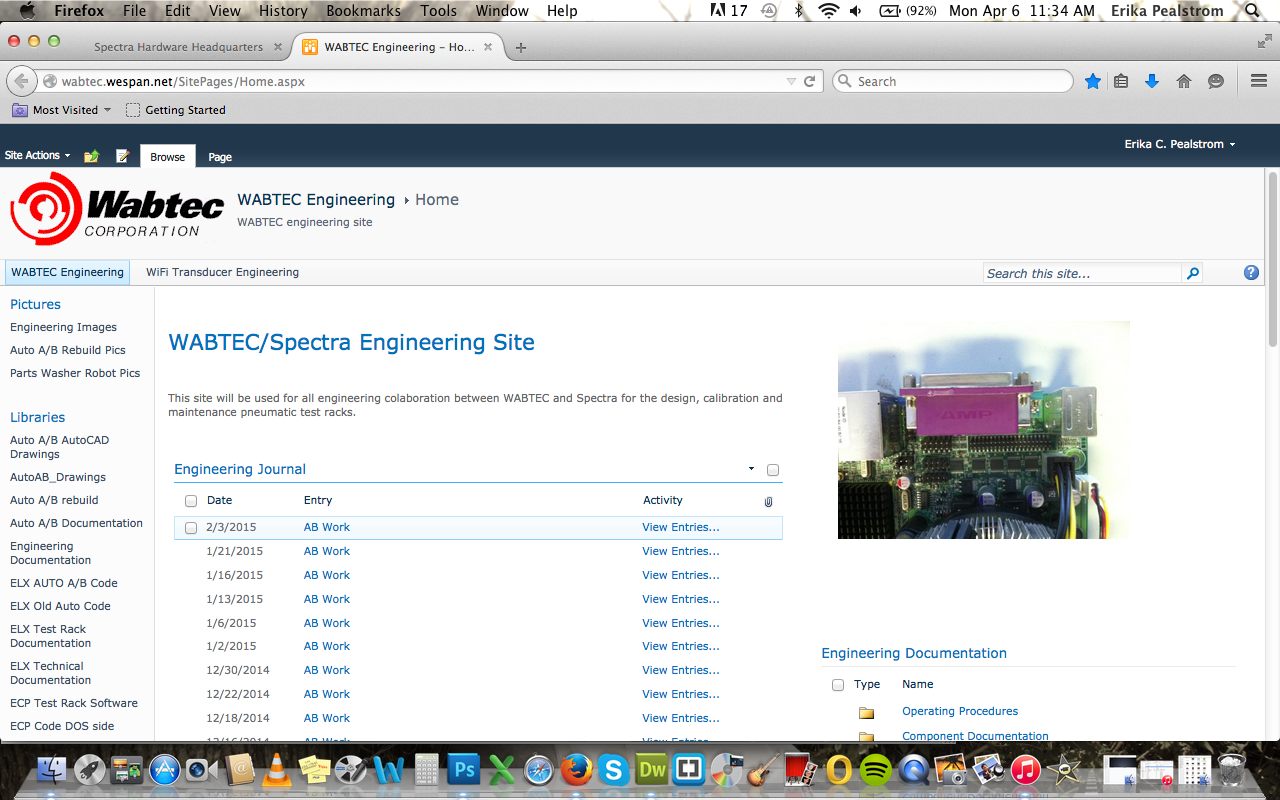Click the Wi-Fi status icon in menu bar
The height and width of the screenshot is (800, 1280).
(x=828, y=11)
